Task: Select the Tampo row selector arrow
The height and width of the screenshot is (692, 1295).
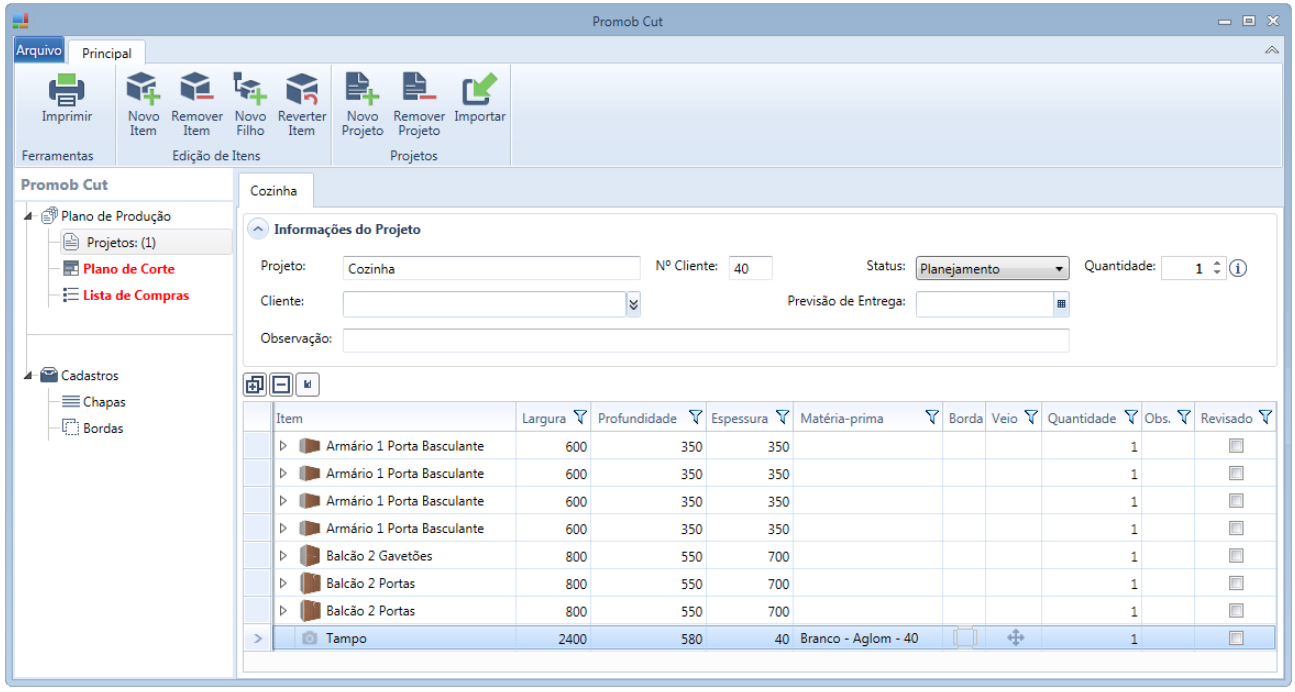Action: (x=257, y=638)
